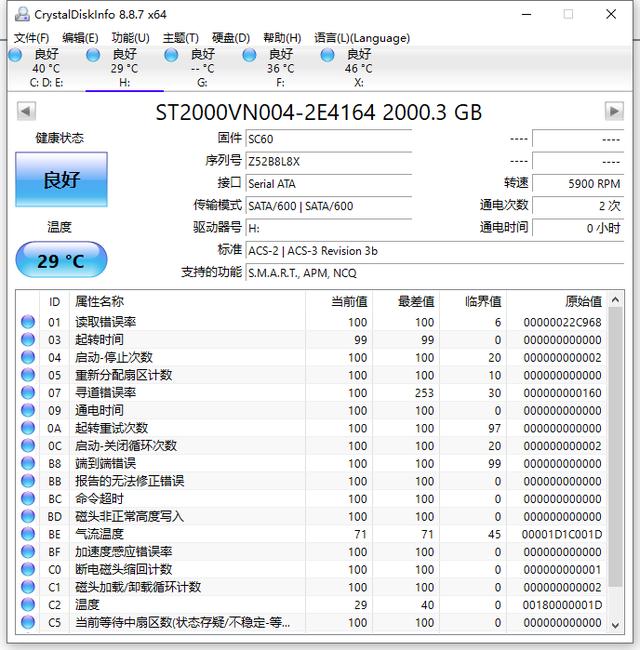Open the 硬盘(D) menu

pyautogui.click(x=231, y=38)
